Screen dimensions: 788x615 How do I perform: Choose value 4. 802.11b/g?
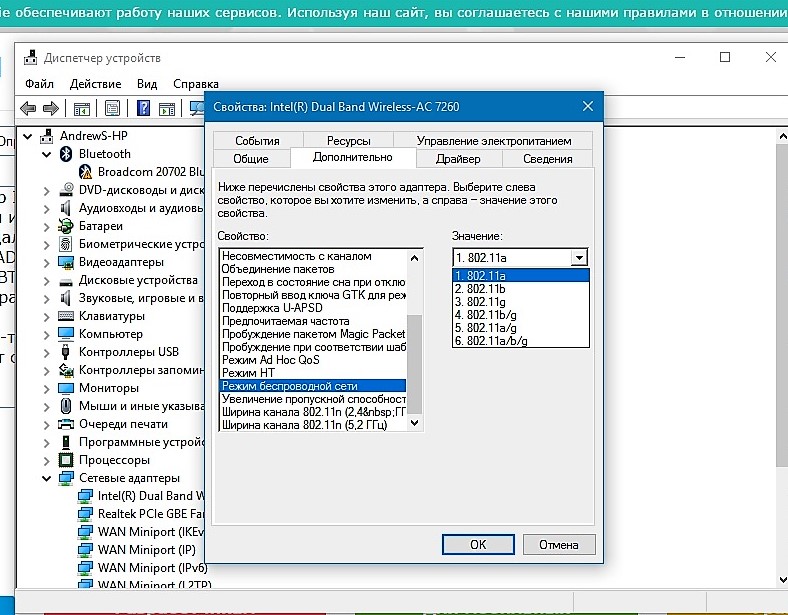[521, 315]
